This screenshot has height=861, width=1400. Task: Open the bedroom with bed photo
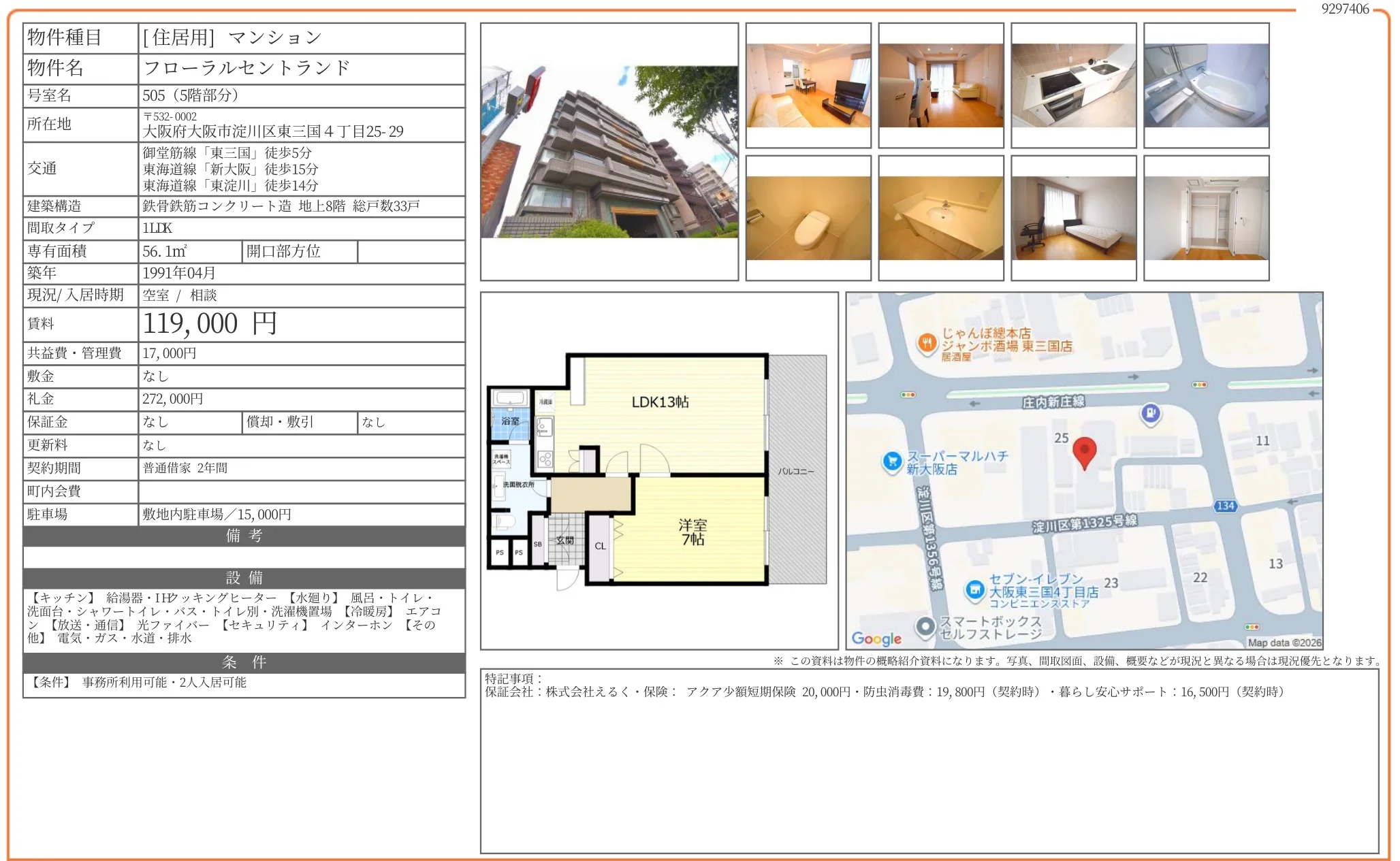(1073, 218)
